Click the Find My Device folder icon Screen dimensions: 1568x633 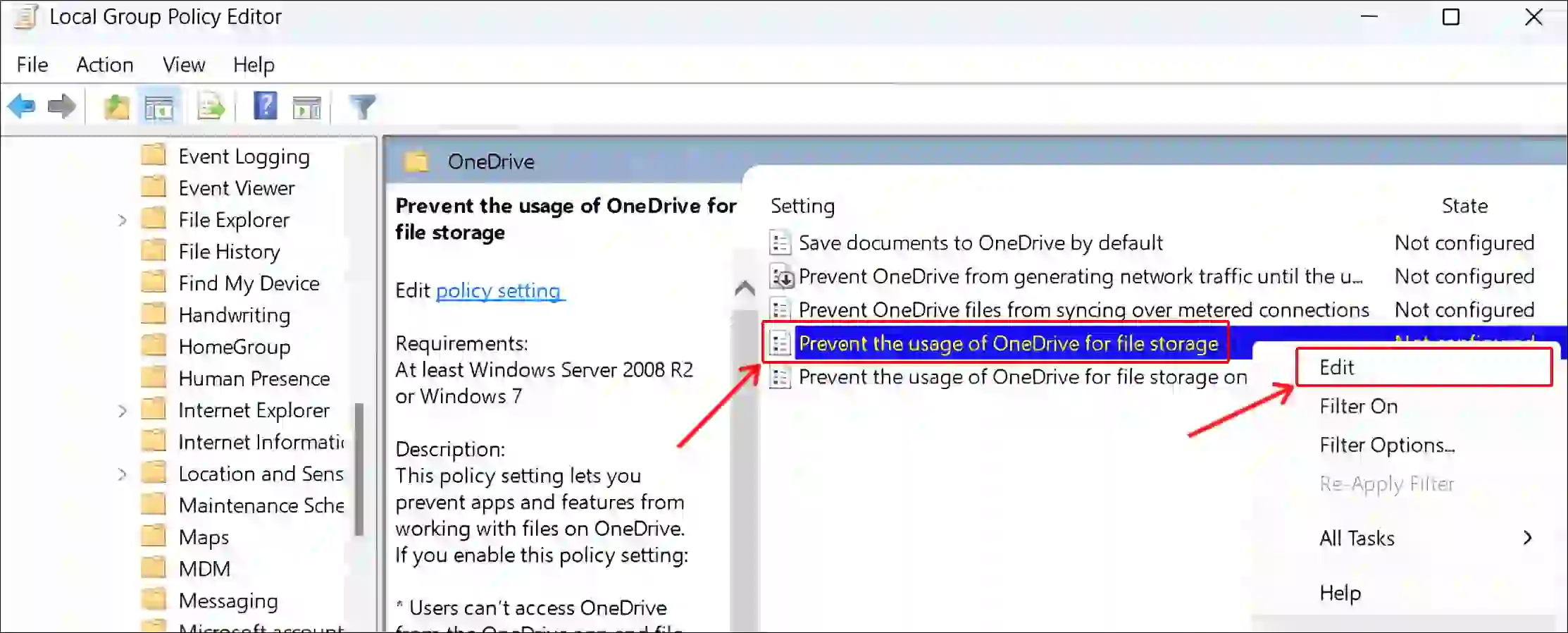click(x=154, y=282)
